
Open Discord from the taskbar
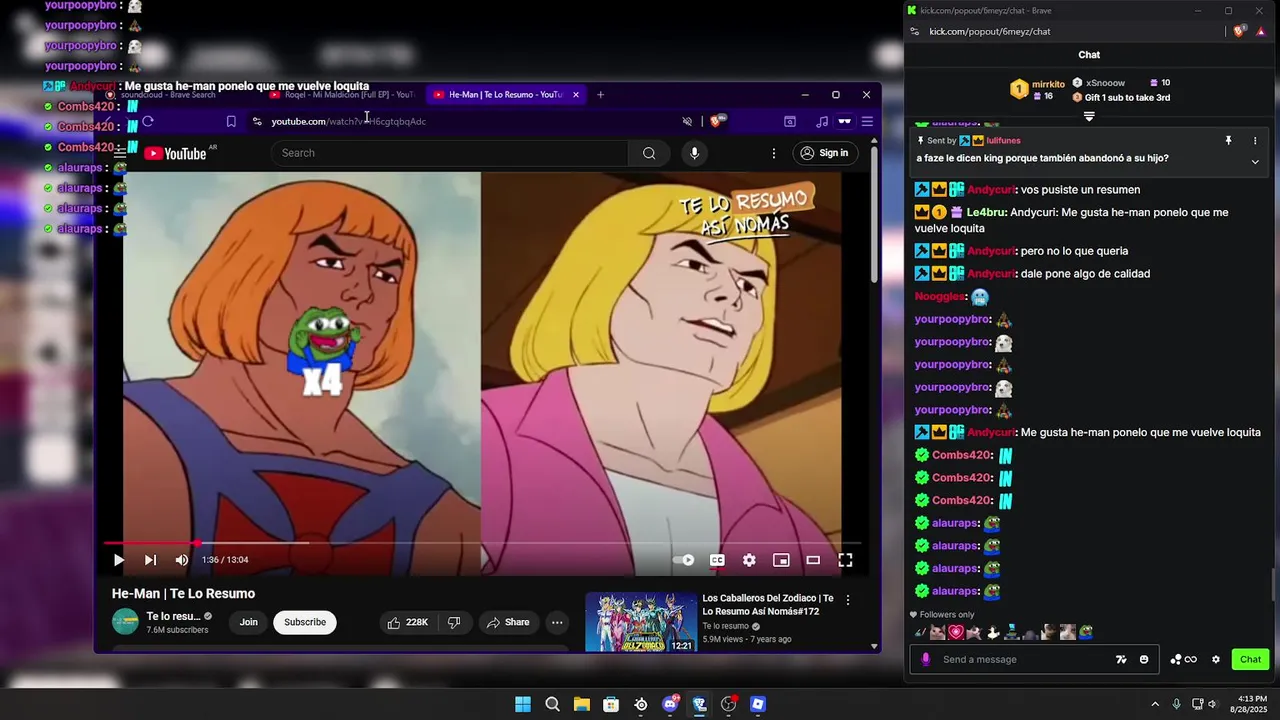pyautogui.click(x=670, y=704)
